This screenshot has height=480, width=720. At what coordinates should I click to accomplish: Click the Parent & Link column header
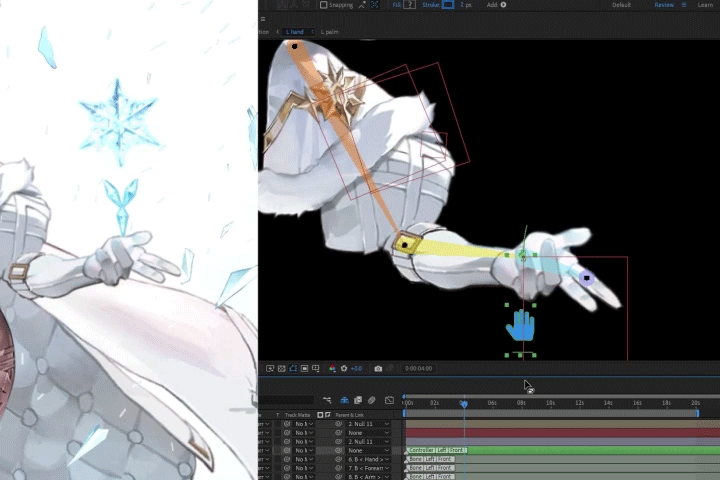click(x=349, y=415)
